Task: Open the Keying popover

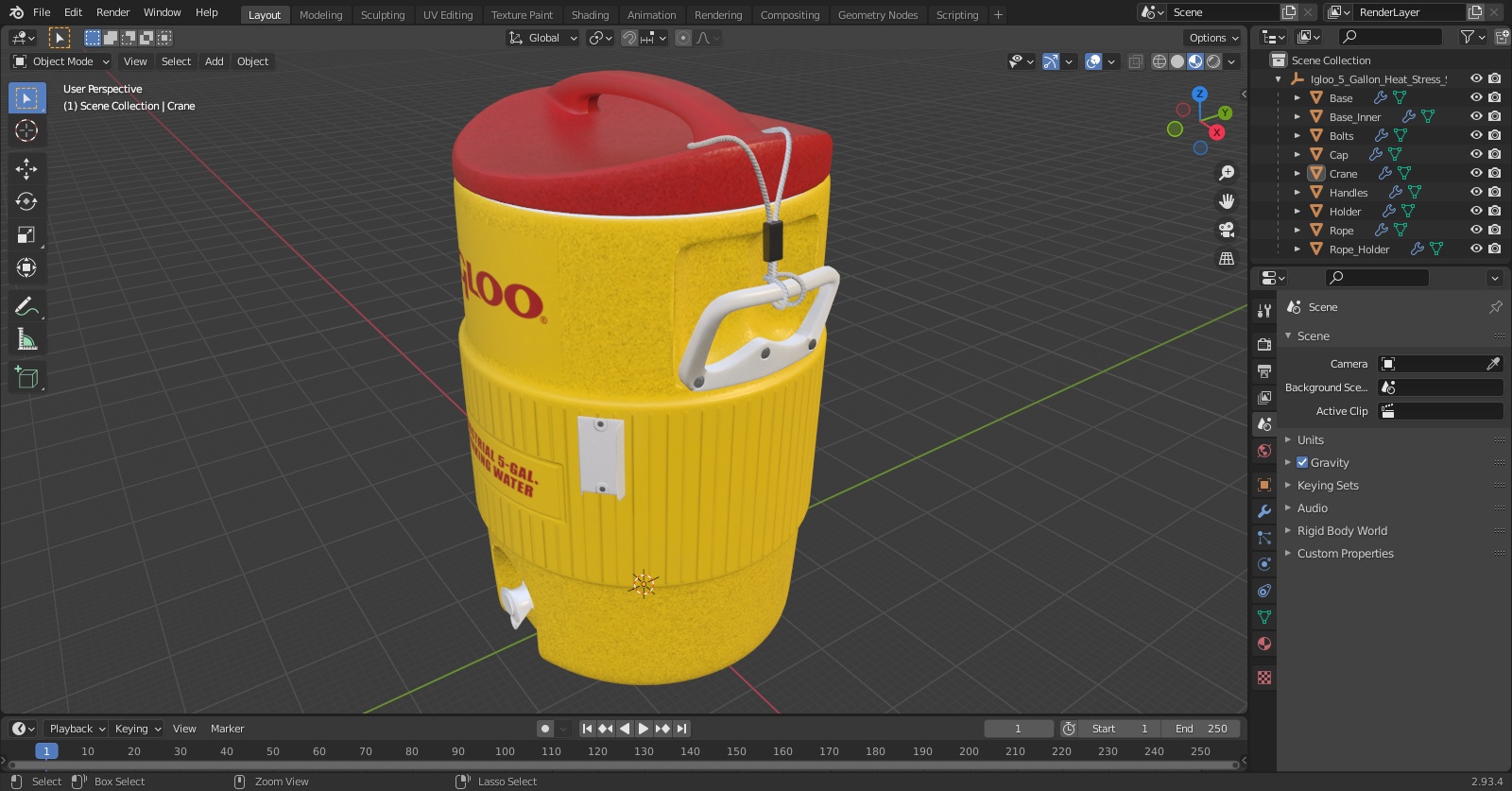Action: tap(138, 729)
